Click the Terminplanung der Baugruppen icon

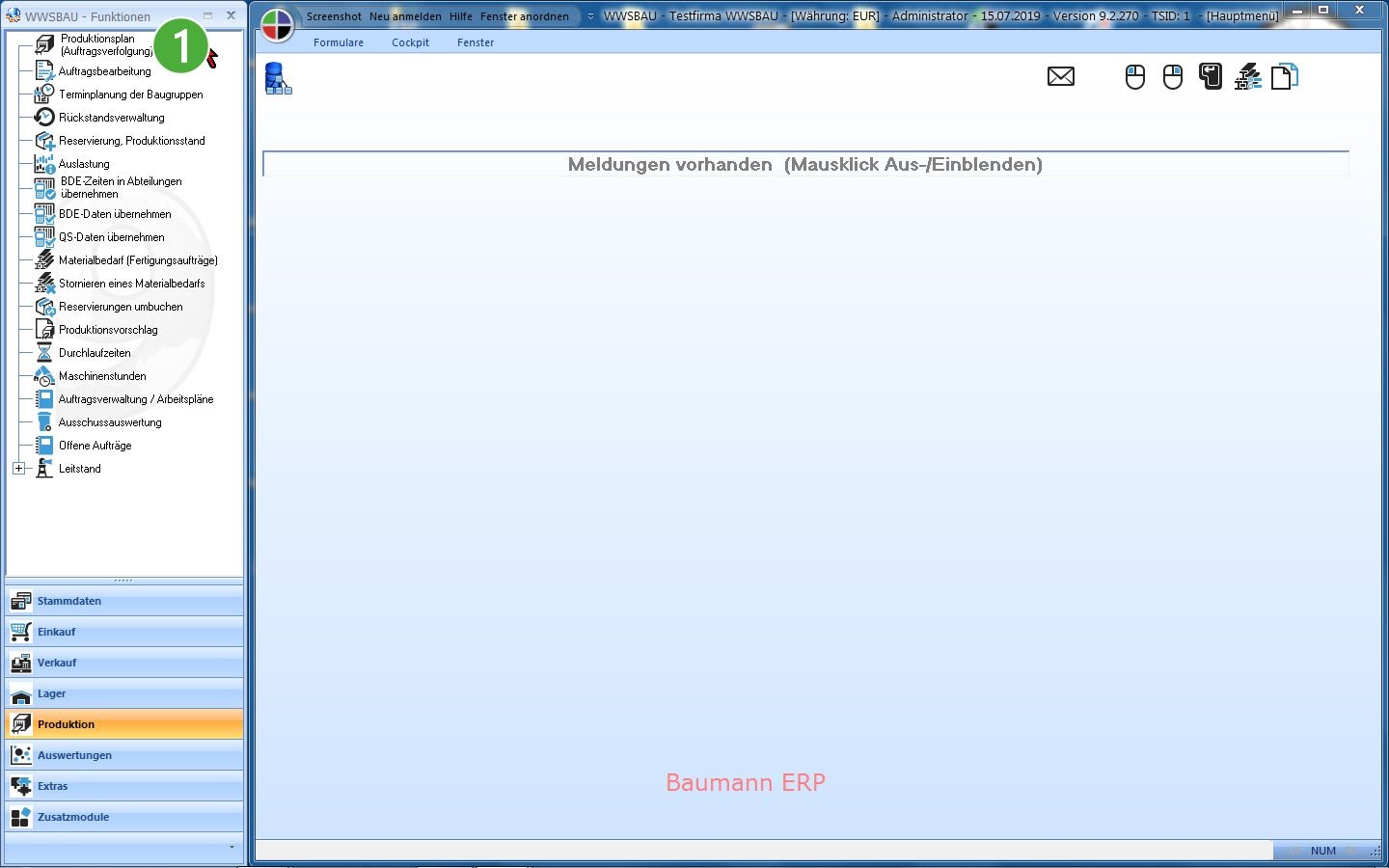[x=44, y=94]
